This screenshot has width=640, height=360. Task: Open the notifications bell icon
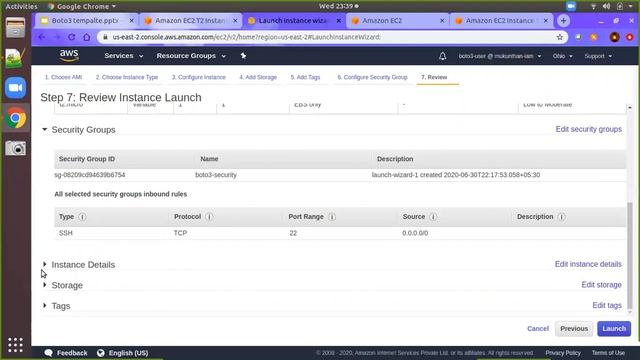[442, 56]
